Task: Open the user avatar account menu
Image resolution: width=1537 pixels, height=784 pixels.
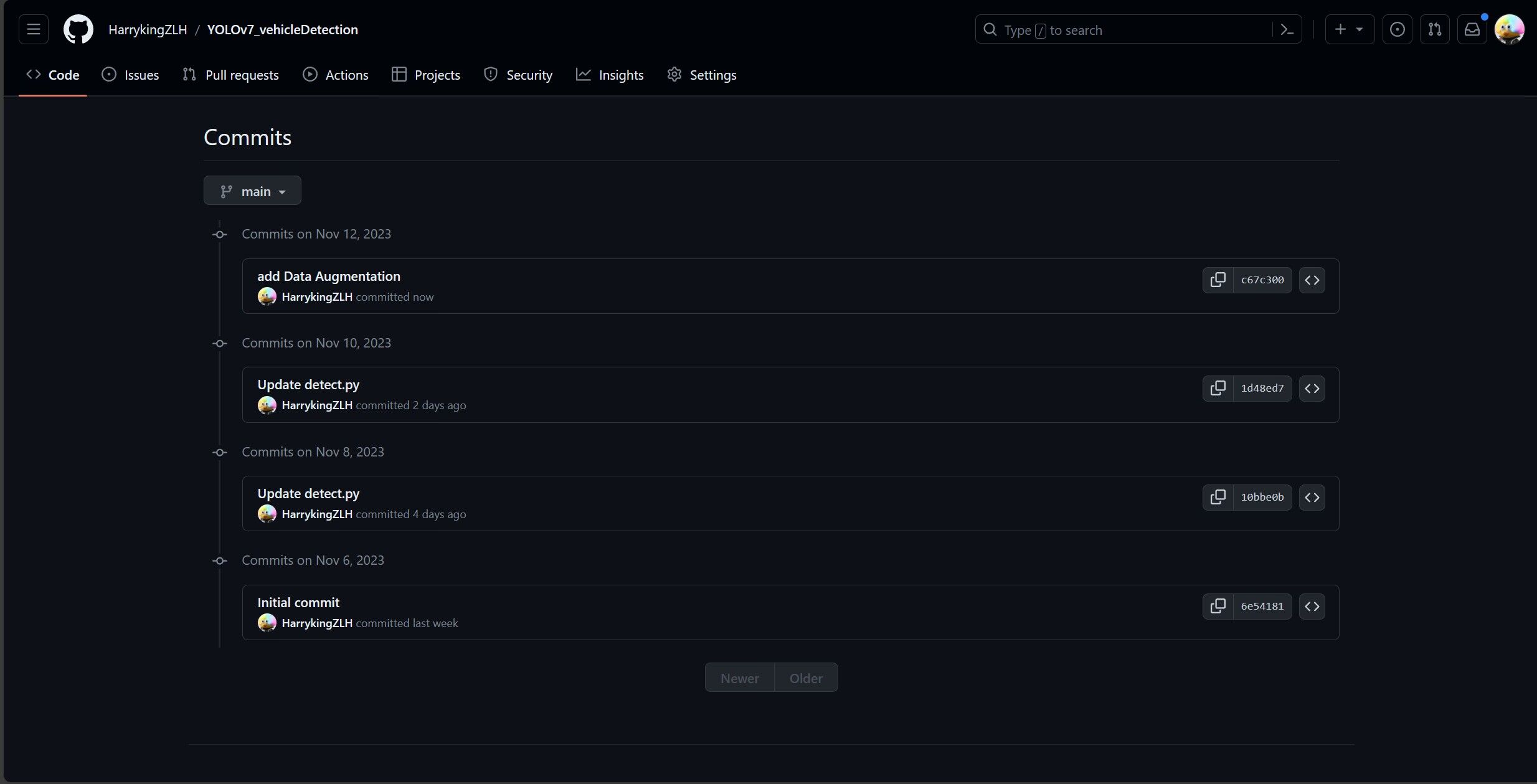Action: point(1509,29)
